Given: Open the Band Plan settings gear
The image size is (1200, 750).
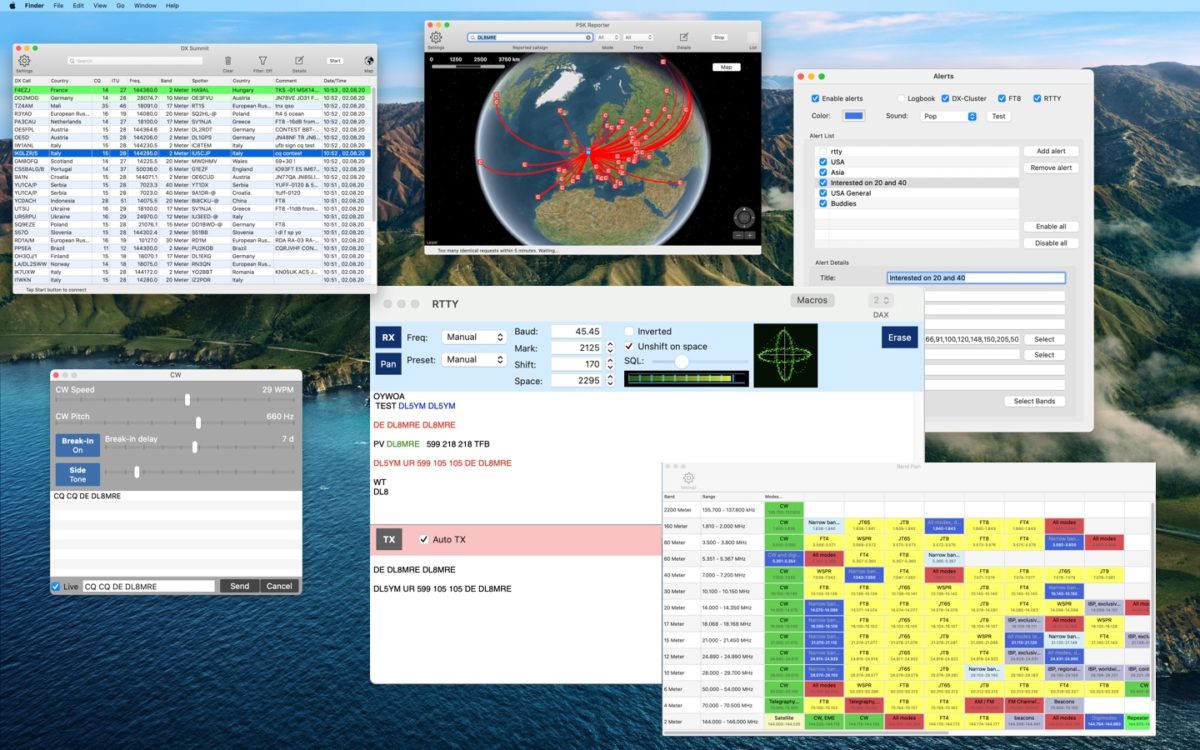Looking at the screenshot, I should [x=688, y=478].
